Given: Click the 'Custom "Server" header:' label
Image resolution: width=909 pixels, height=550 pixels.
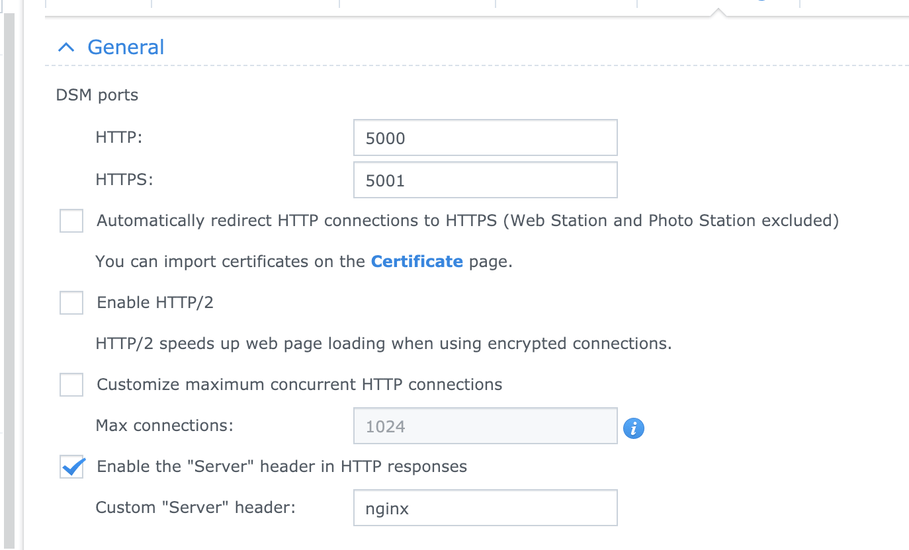Looking at the screenshot, I should click(195, 507).
